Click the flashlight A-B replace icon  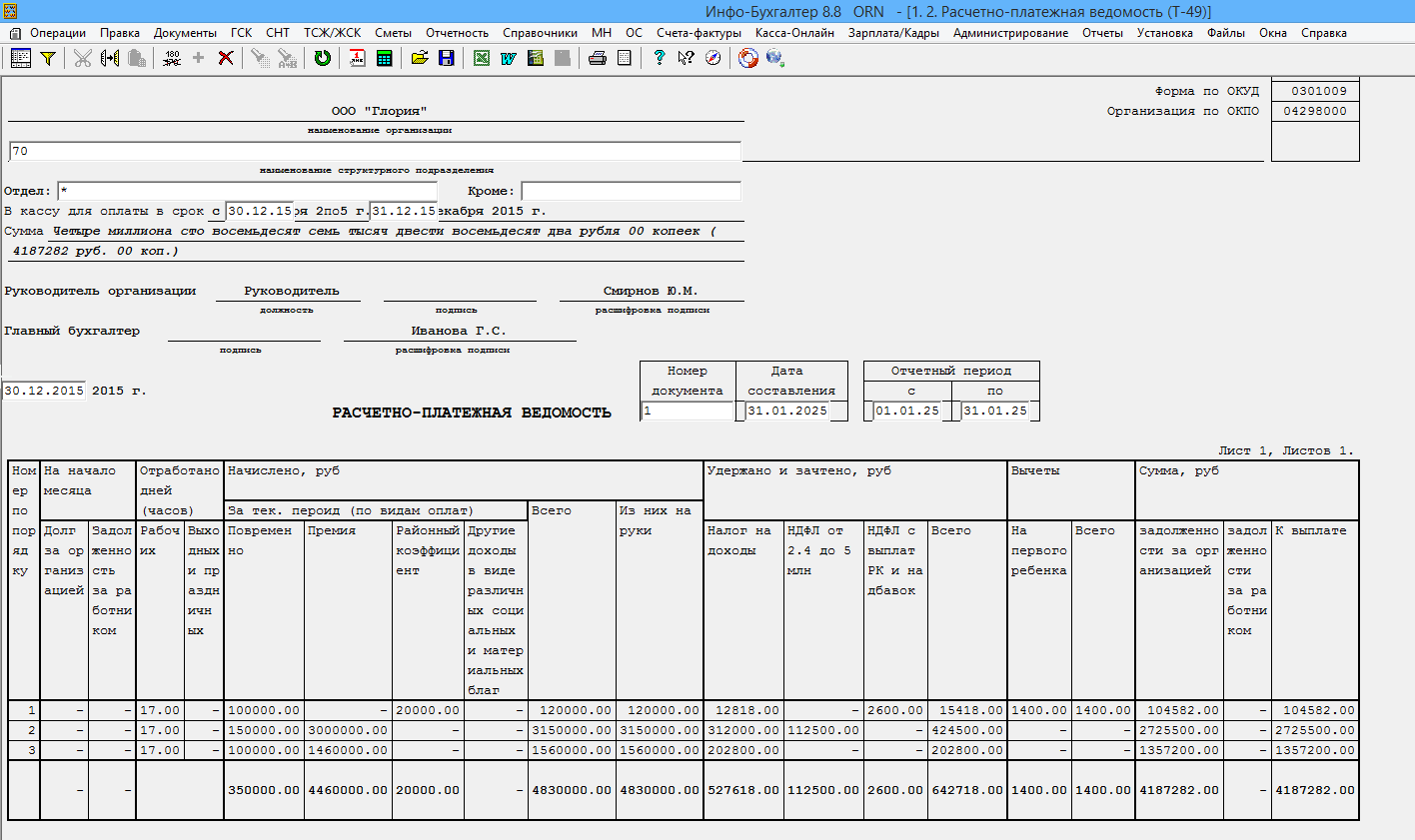coord(287,58)
